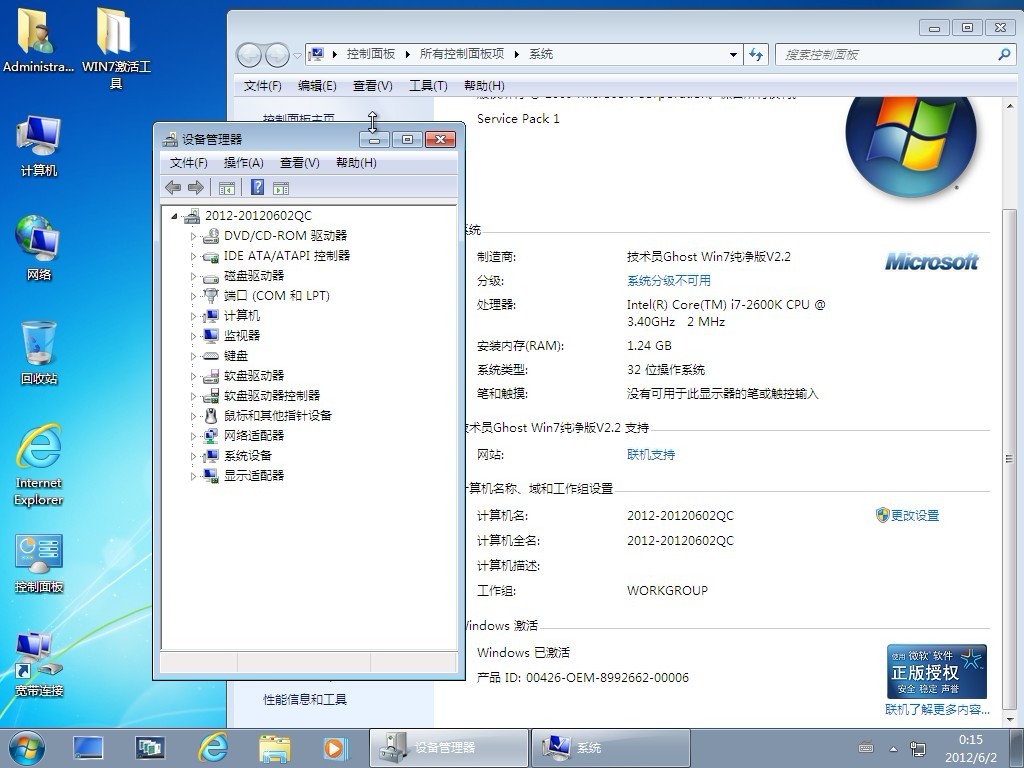Open 操作(A) menu in Device Manager
This screenshot has width=1024, height=768.
pyautogui.click(x=244, y=163)
